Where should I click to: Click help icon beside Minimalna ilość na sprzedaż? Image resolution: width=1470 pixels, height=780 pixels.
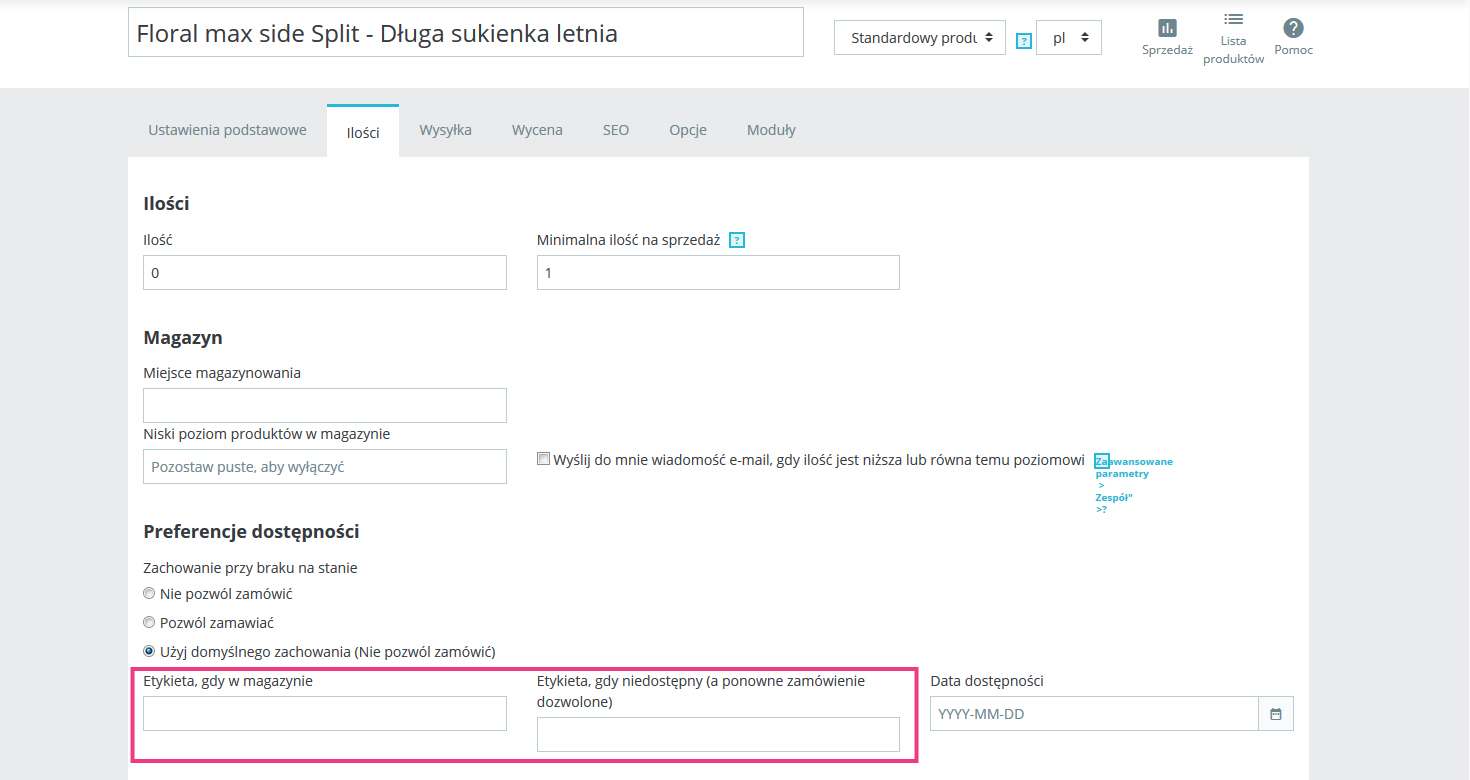737,240
